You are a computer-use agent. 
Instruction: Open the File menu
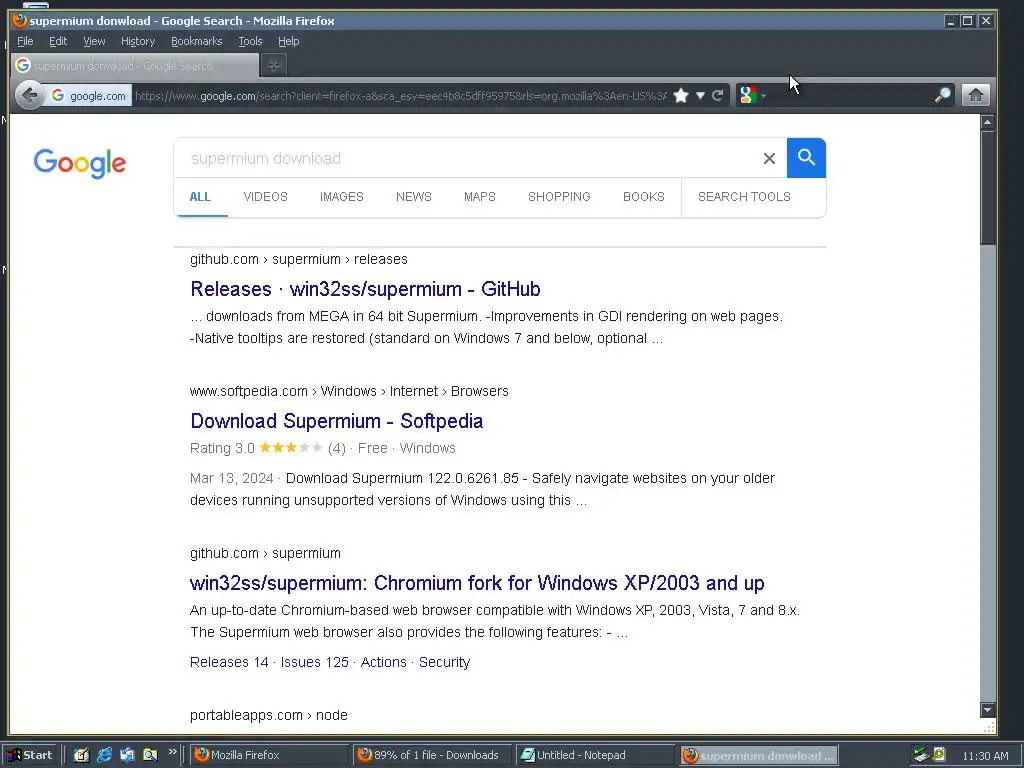(25, 41)
